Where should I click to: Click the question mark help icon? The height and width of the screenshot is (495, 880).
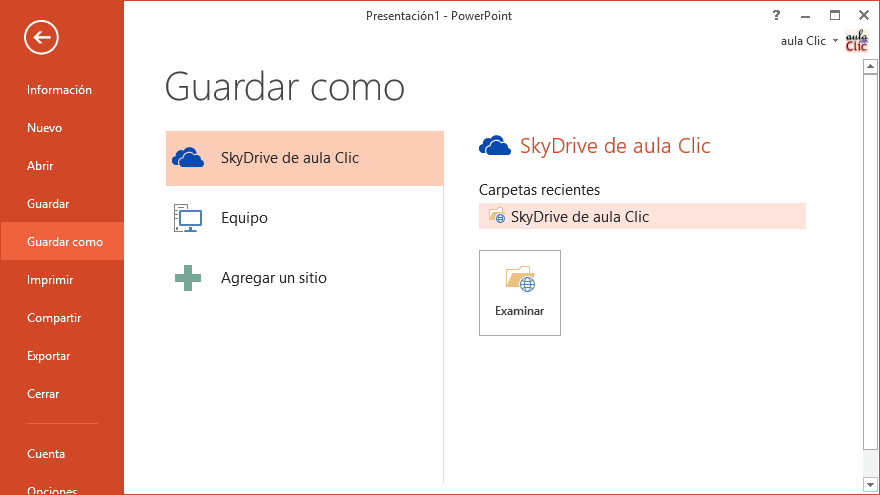pyautogui.click(x=776, y=15)
